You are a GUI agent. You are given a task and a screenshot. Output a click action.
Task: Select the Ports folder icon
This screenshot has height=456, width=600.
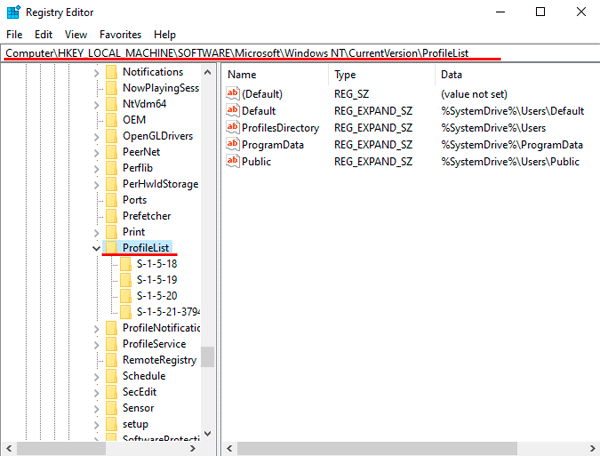[x=111, y=200]
